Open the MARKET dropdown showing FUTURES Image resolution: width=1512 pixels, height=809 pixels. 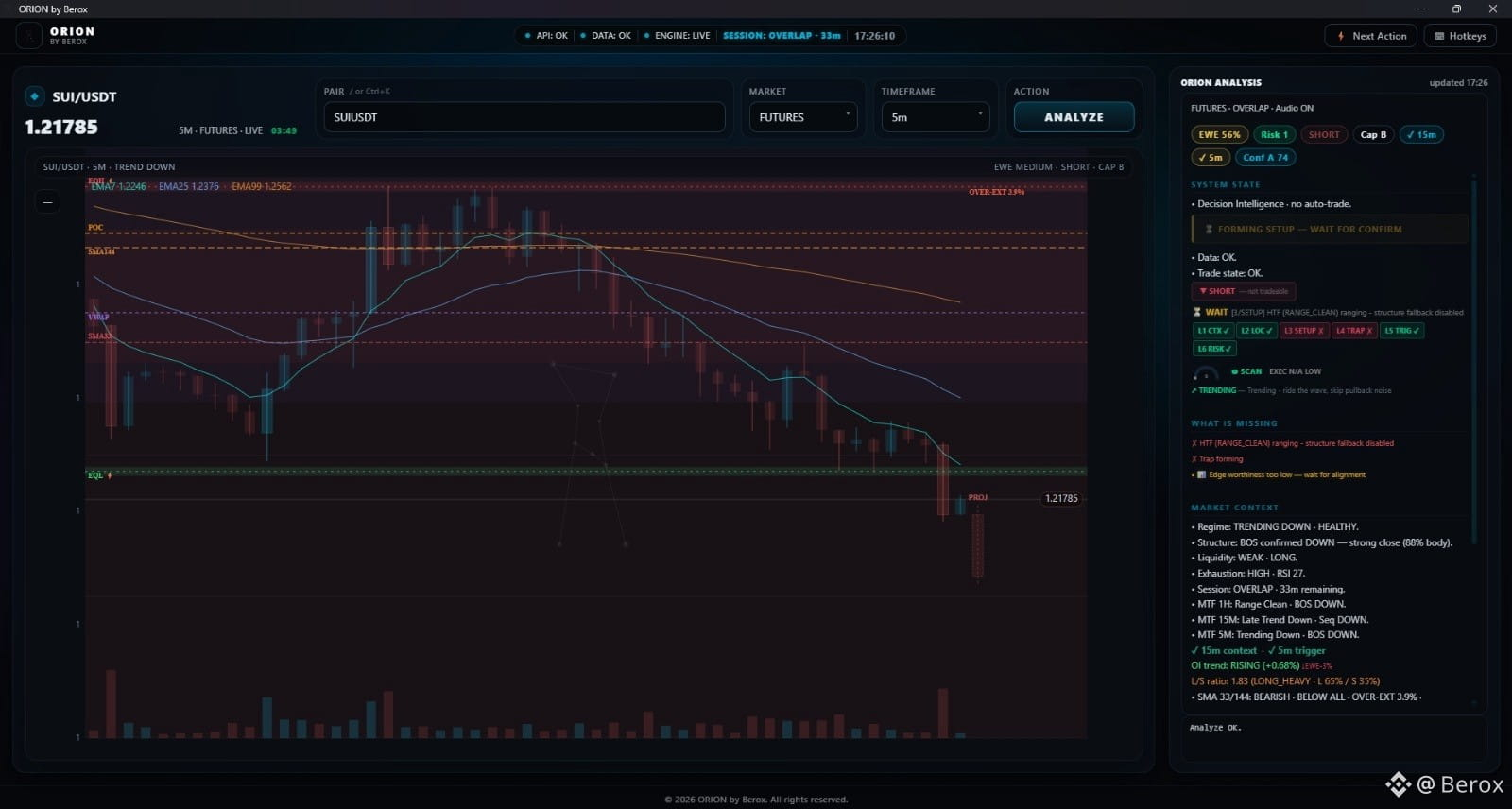coord(803,117)
